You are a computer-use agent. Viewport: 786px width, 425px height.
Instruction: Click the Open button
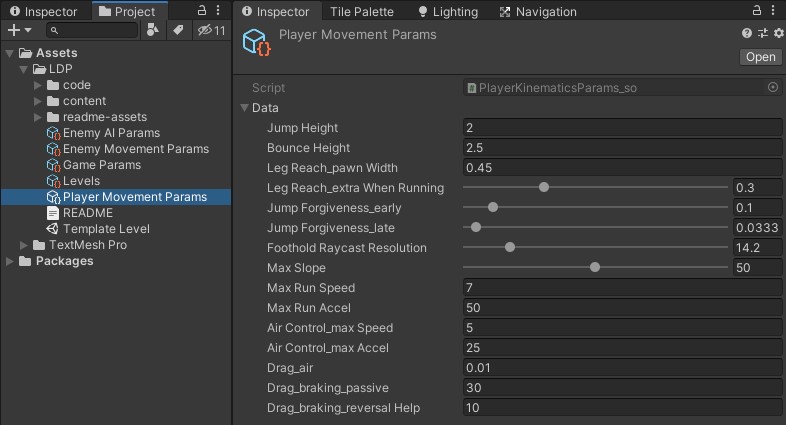[760, 57]
